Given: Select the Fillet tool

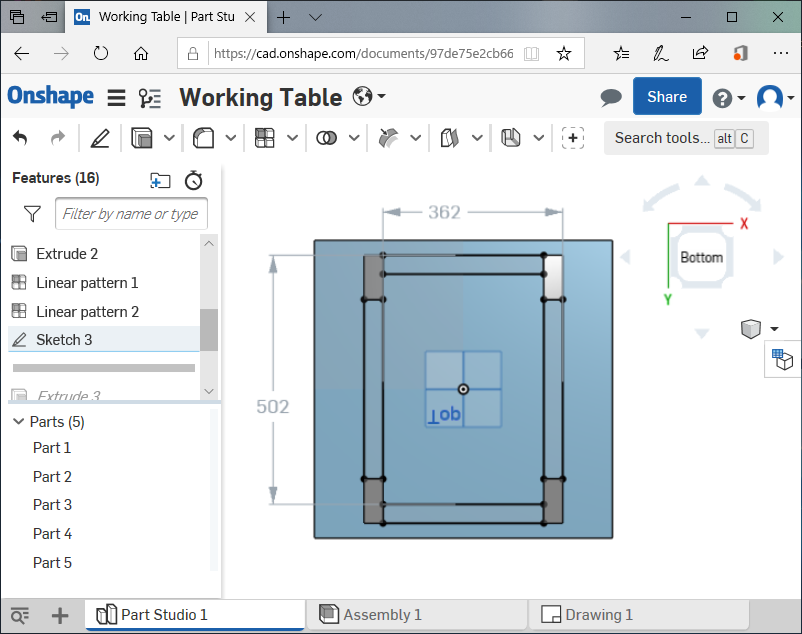Looking at the screenshot, I should point(203,138).
